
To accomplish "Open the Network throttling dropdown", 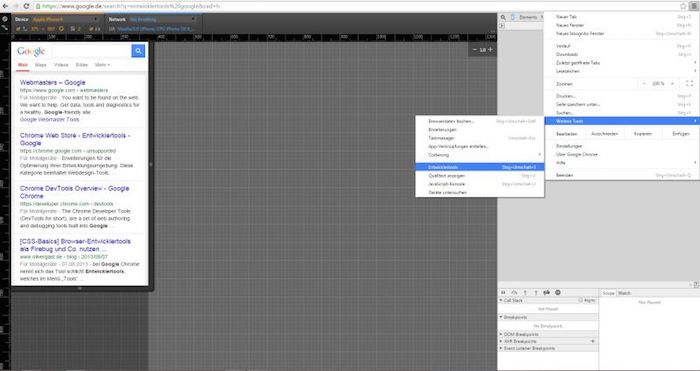I will (x=162, y=20).
